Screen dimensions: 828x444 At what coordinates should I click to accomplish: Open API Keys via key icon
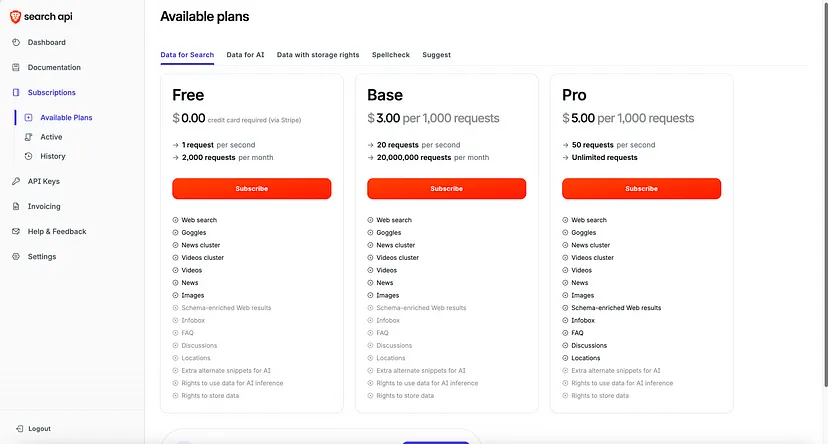tap(16, 181)
